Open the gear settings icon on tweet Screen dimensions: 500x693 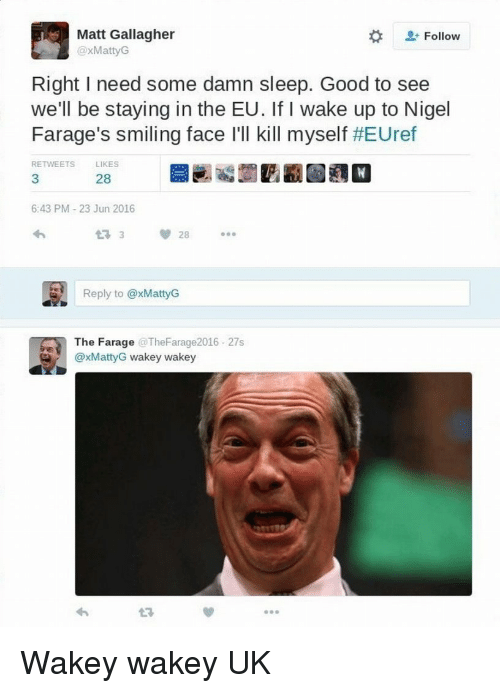point(375,36)
